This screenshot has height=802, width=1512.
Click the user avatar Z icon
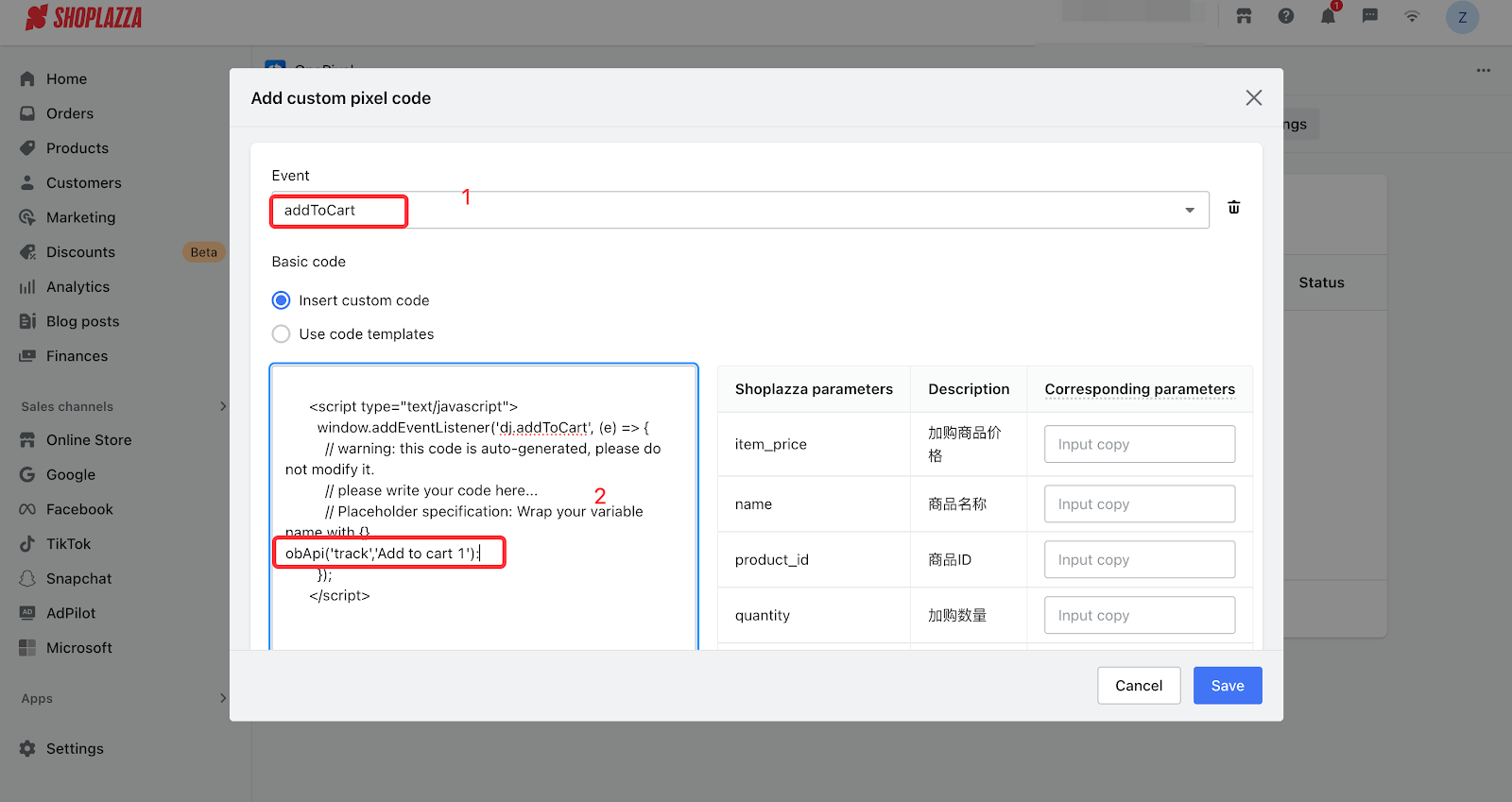tap(1462, 17)
